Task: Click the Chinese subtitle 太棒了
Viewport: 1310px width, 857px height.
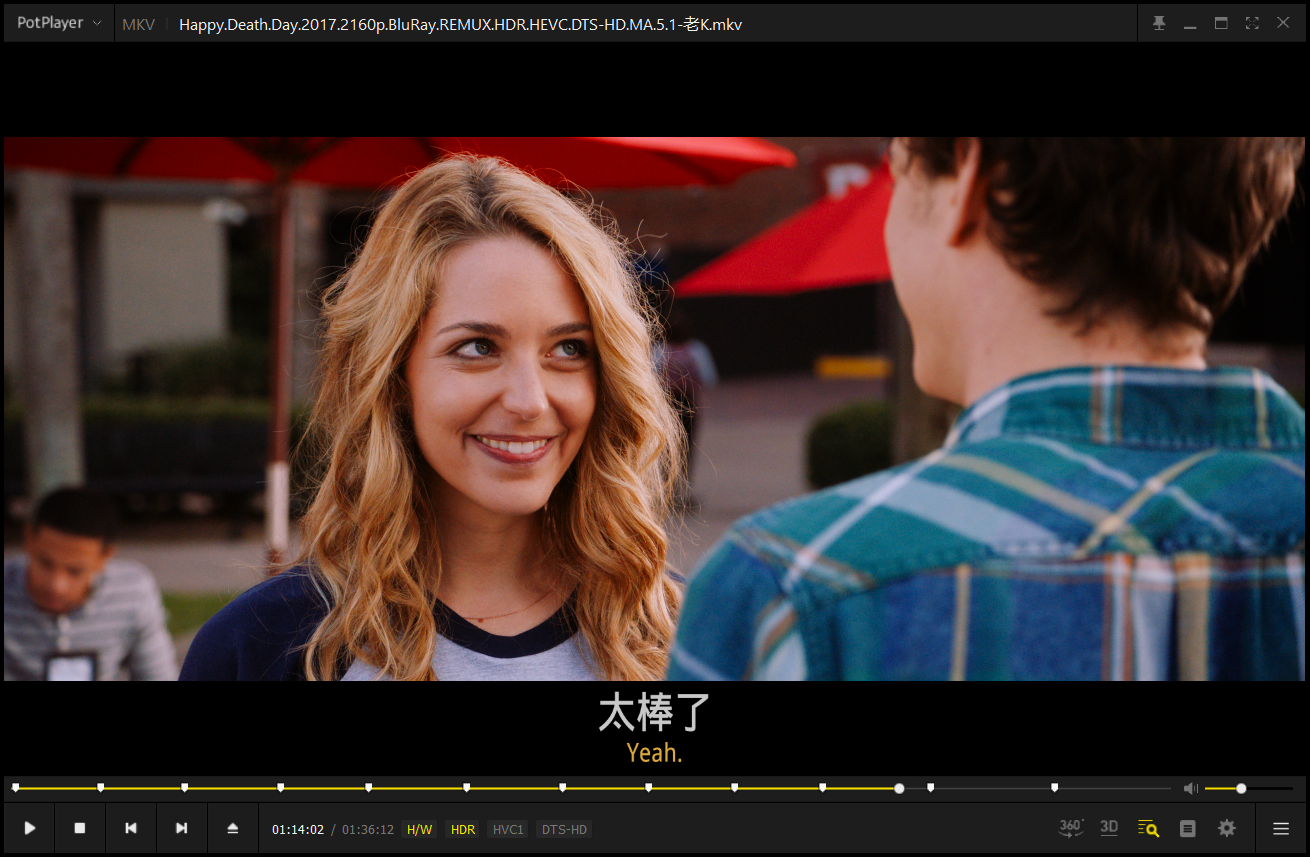Action: [x=654, y=712]
